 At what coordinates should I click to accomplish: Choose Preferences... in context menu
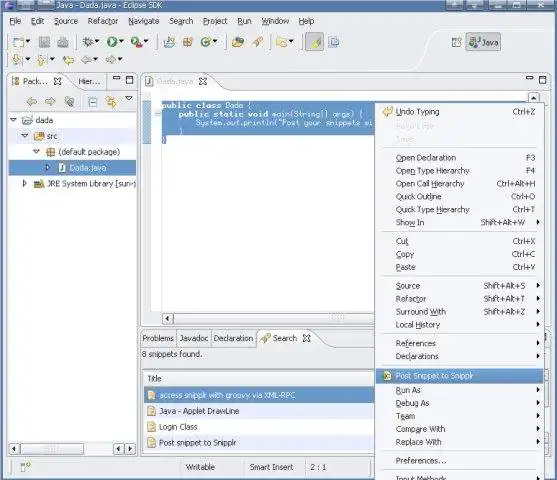click(x=459, y=461)
